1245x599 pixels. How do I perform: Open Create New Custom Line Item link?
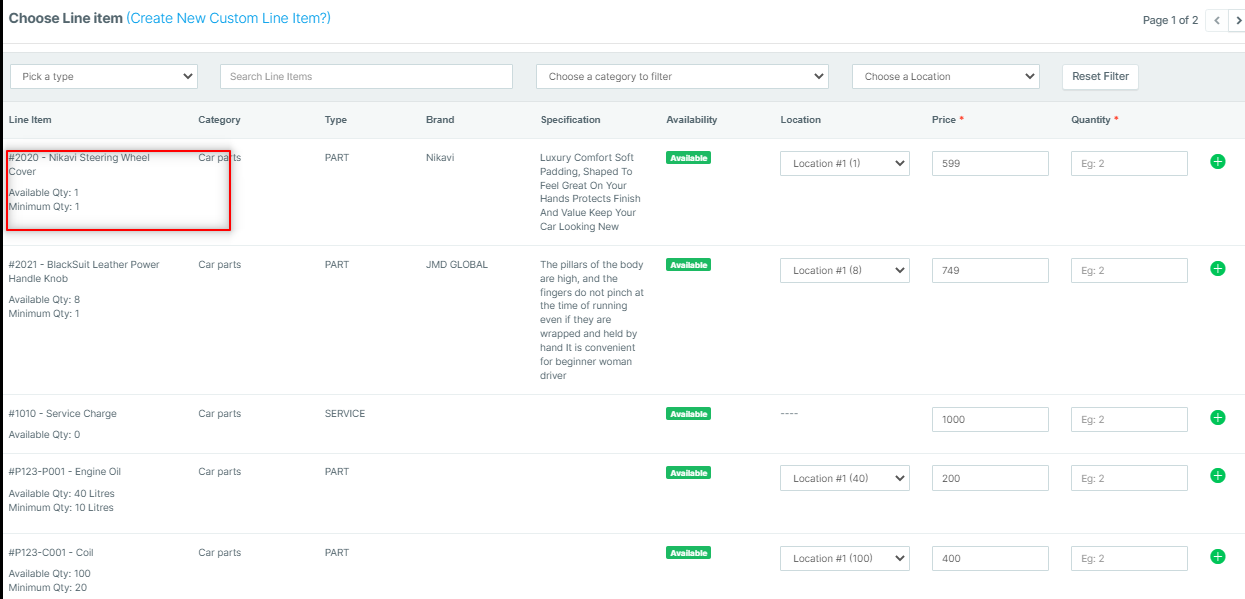228,18
